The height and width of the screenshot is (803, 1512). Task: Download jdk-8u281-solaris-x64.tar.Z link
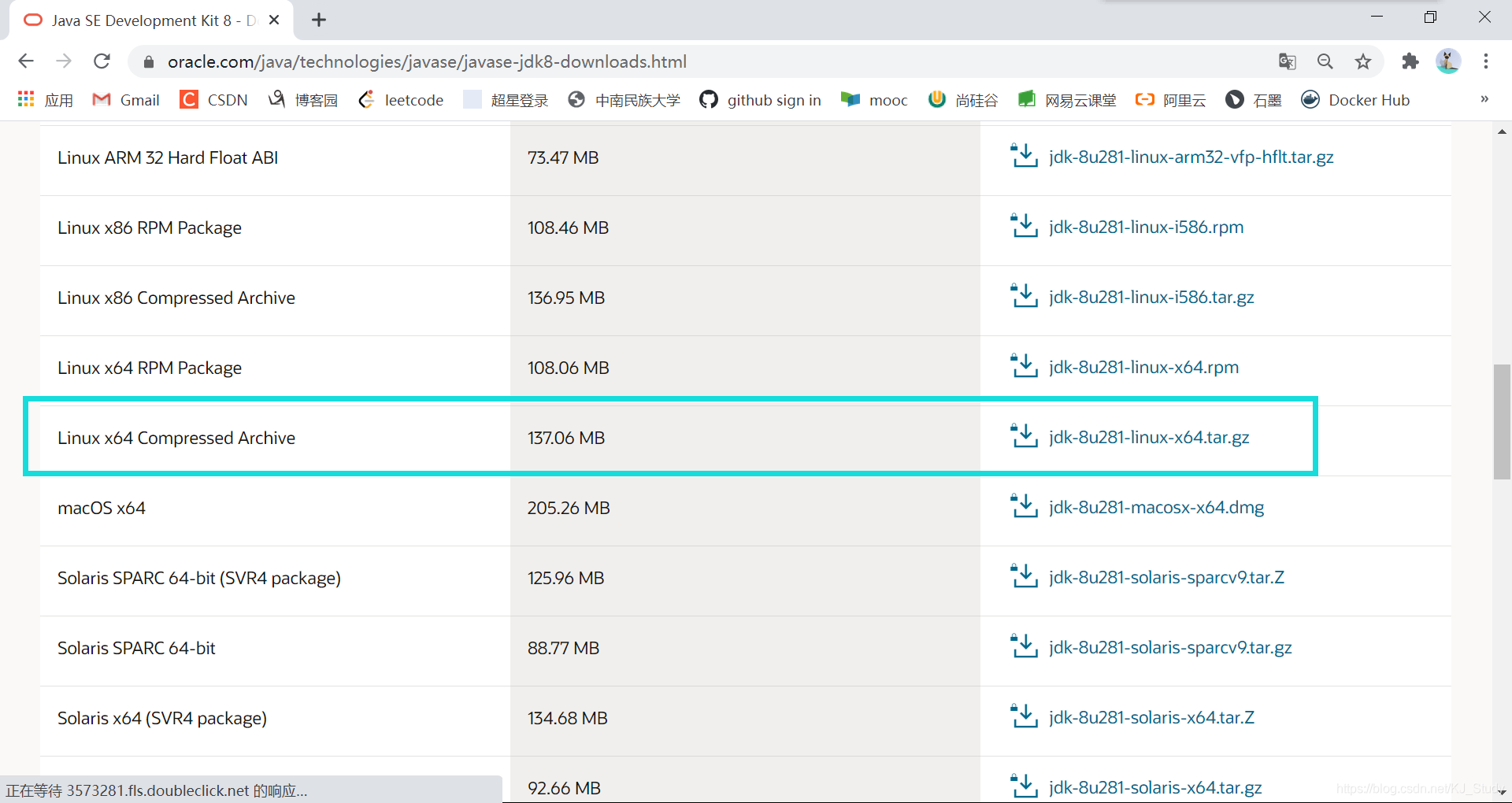[x=1152, y=717]
